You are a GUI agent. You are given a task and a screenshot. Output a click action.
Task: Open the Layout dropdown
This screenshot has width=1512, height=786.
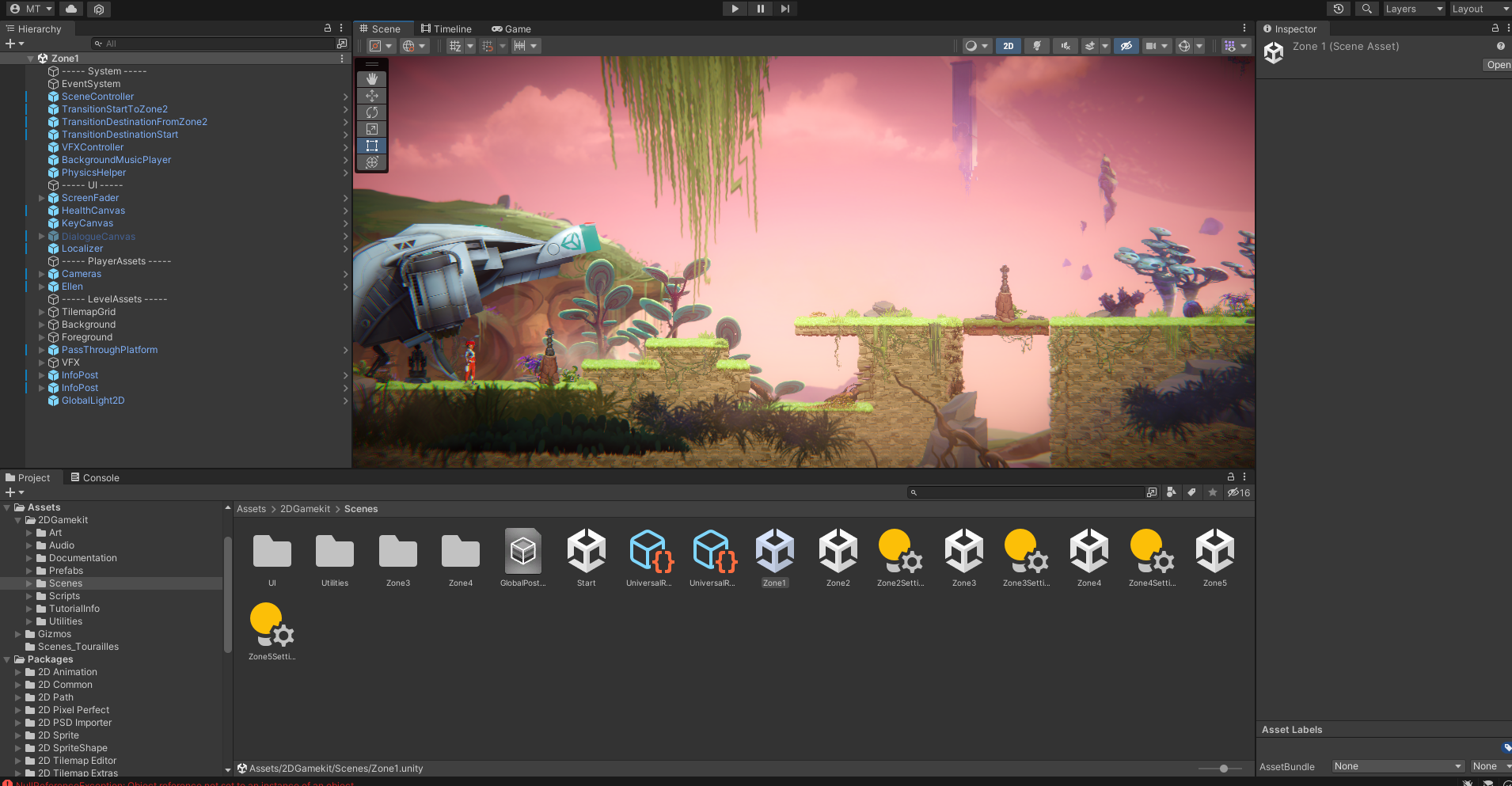pyautogui.click(x=1480, y=9)
